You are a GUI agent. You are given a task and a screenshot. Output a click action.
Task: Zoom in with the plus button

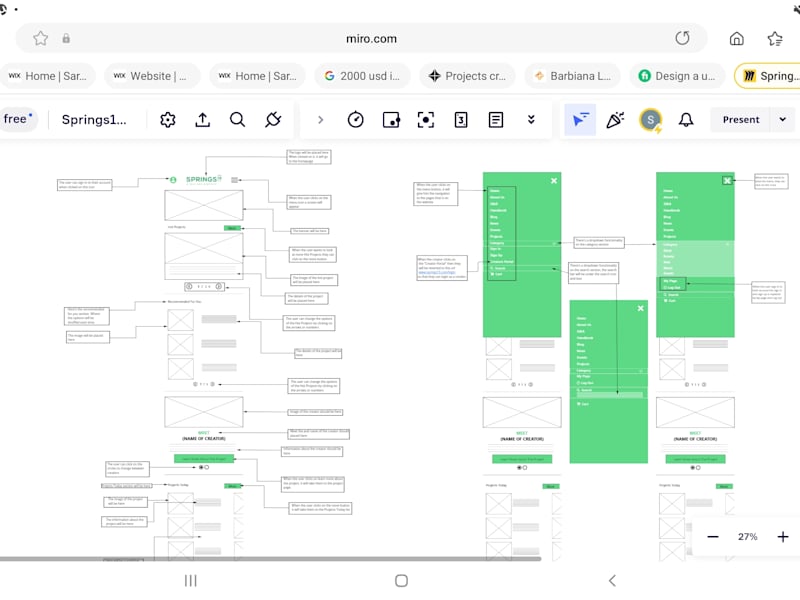point(783,537)
